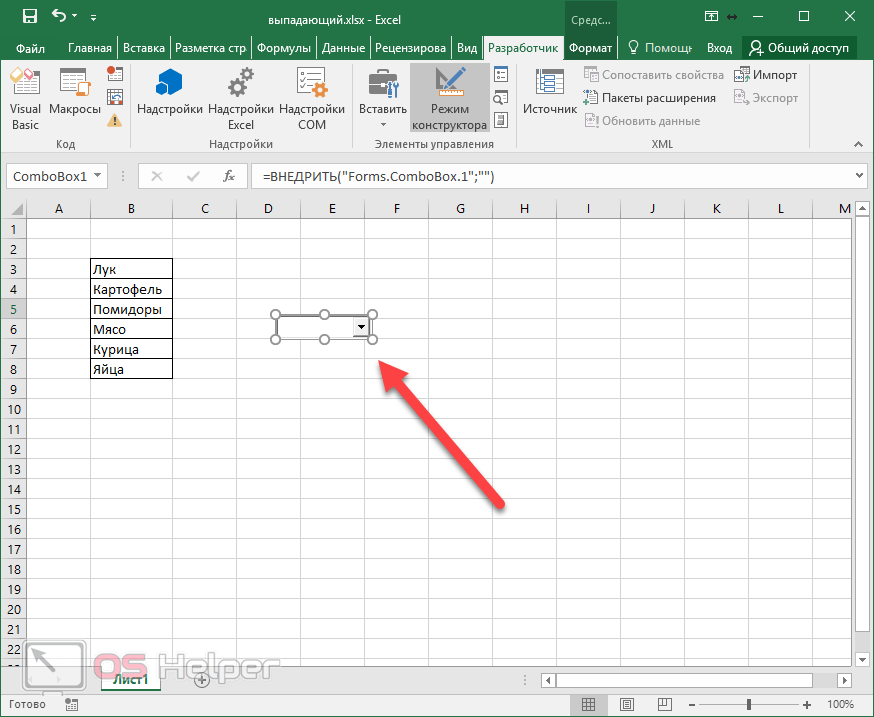This screenshot has height=717, width=874.
Task: Open Надстройки add-ins dialog
Action: (x=170, y=99)
